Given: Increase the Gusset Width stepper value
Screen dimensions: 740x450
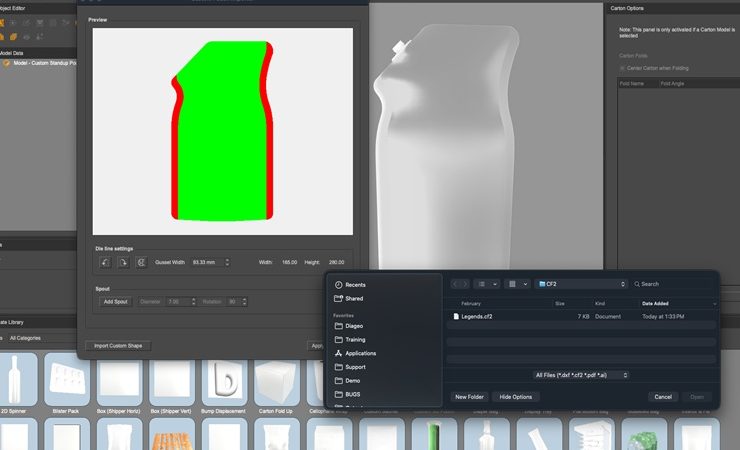Looking at the screenshot, I should (227, 259).
